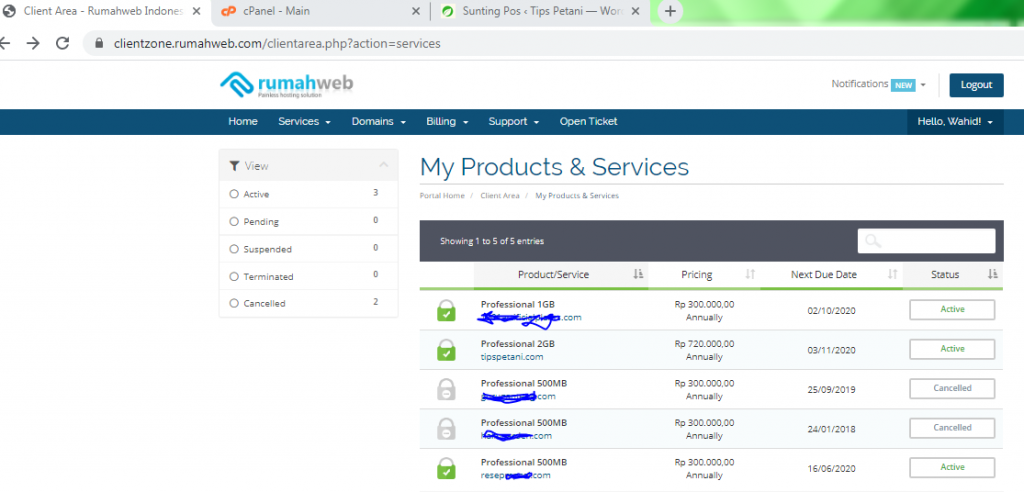1024x492 pixels.
Task: Click the Rumahweb logo
Action: [x=287, y=85]
